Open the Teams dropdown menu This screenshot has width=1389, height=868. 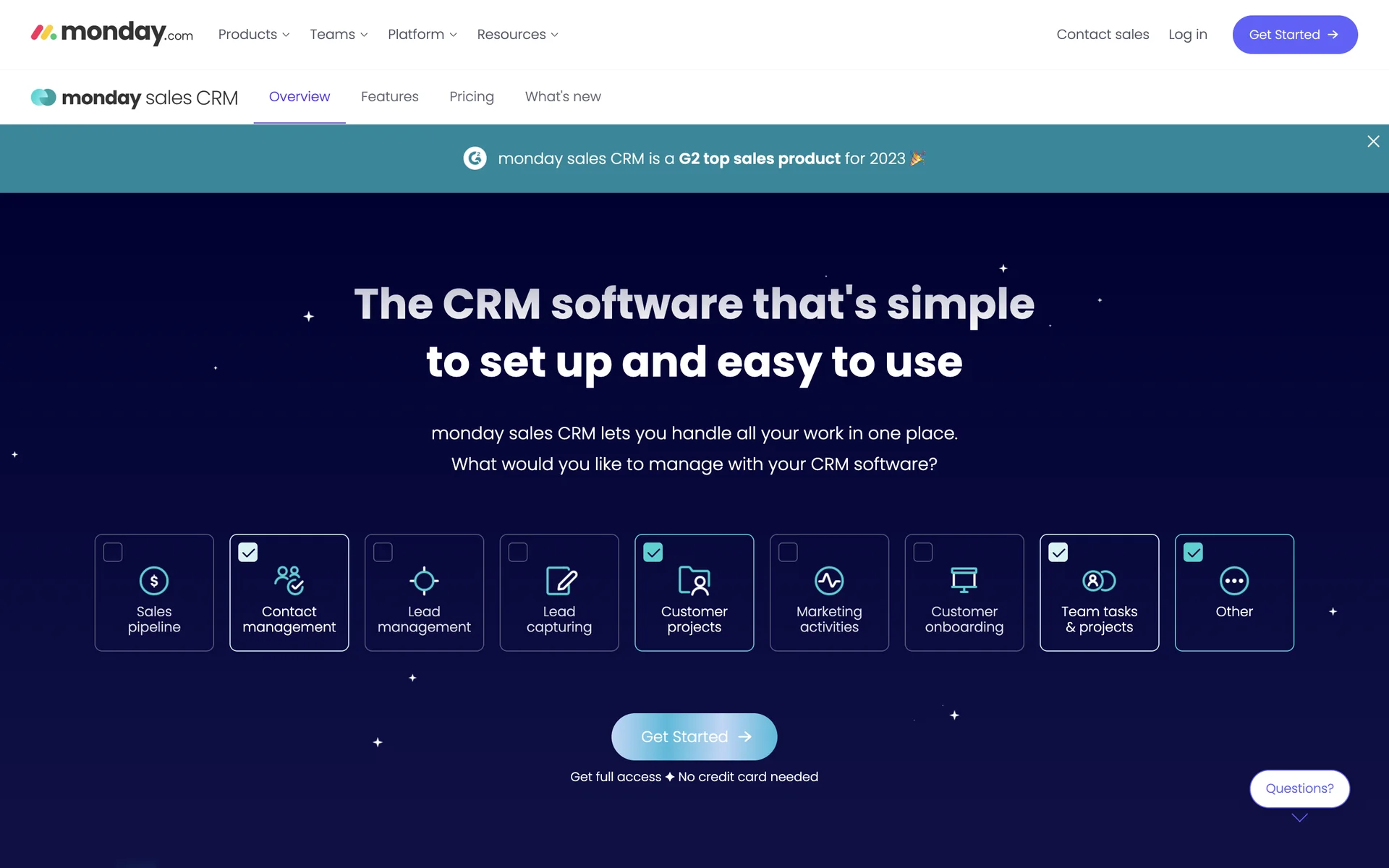tap(339, 35)
